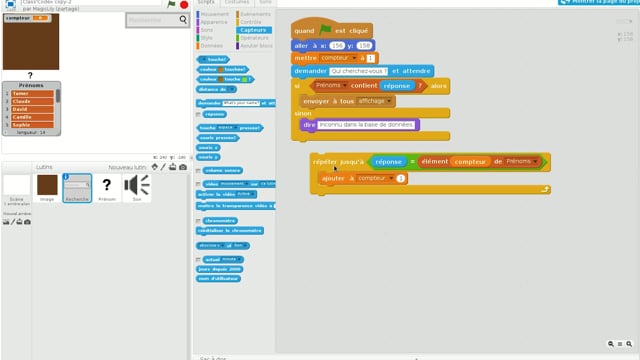
Task: Choose new sprite from library icon
Action: 154,167
